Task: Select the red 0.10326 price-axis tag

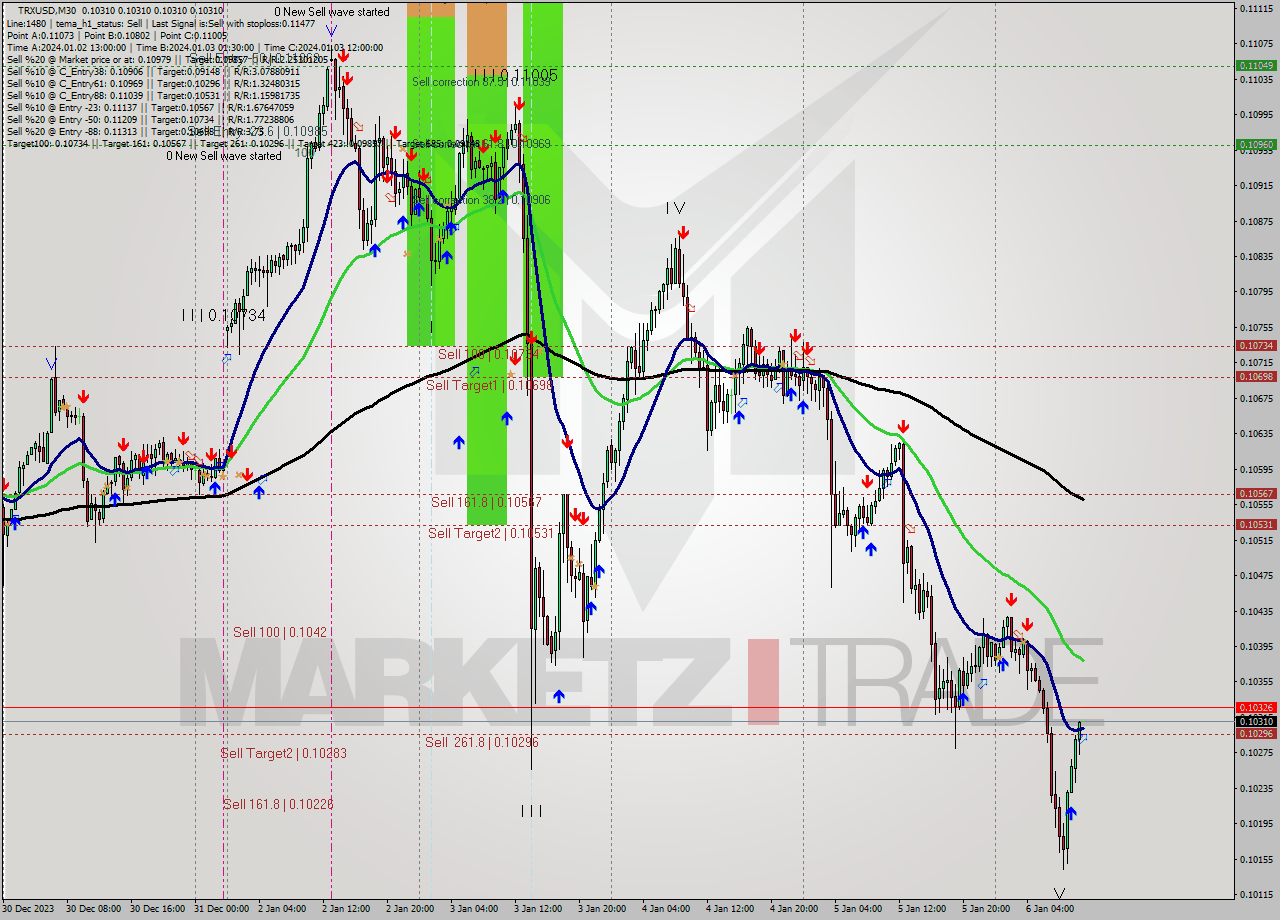Action: [1256, 707]
